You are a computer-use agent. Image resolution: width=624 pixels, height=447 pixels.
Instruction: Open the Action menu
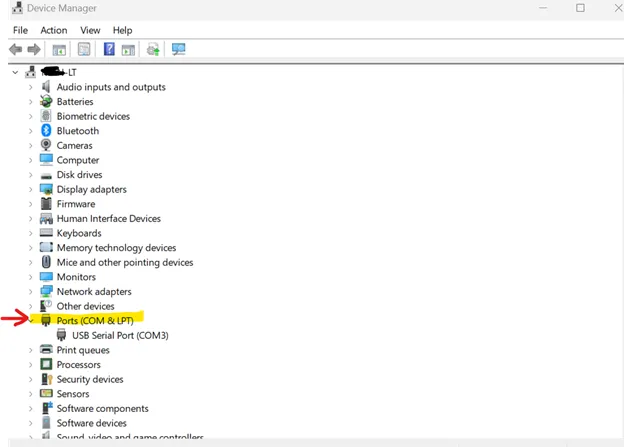click(x=54, y=30)
